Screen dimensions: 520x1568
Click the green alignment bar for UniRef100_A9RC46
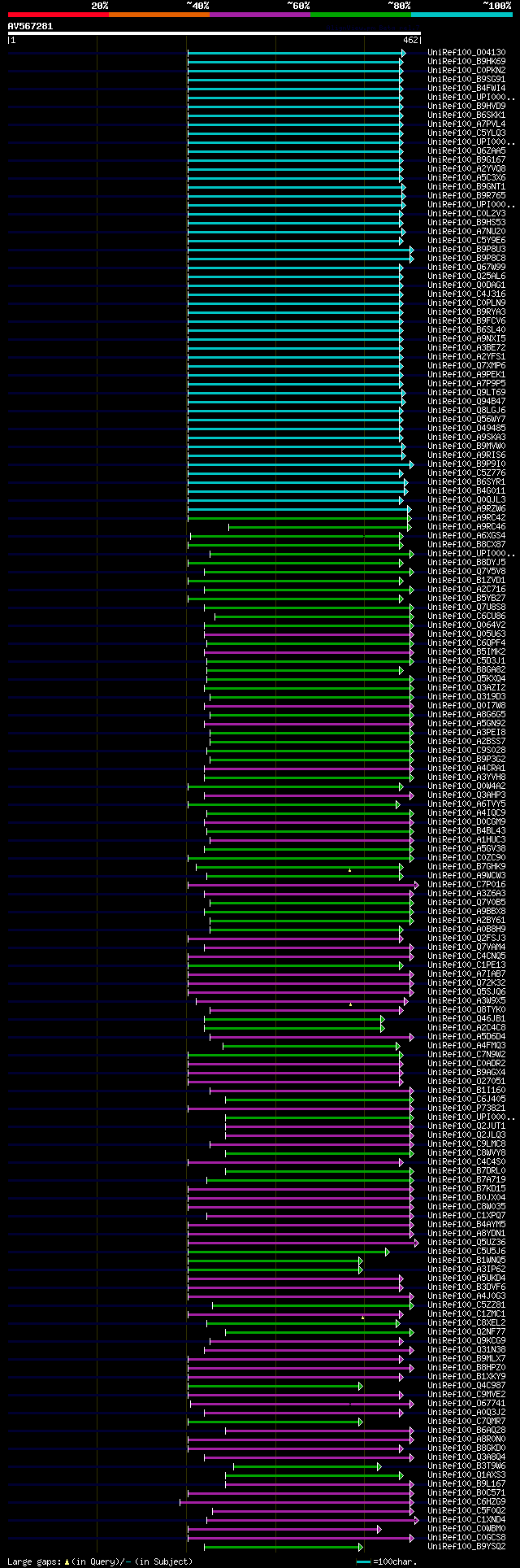[319, 527]
